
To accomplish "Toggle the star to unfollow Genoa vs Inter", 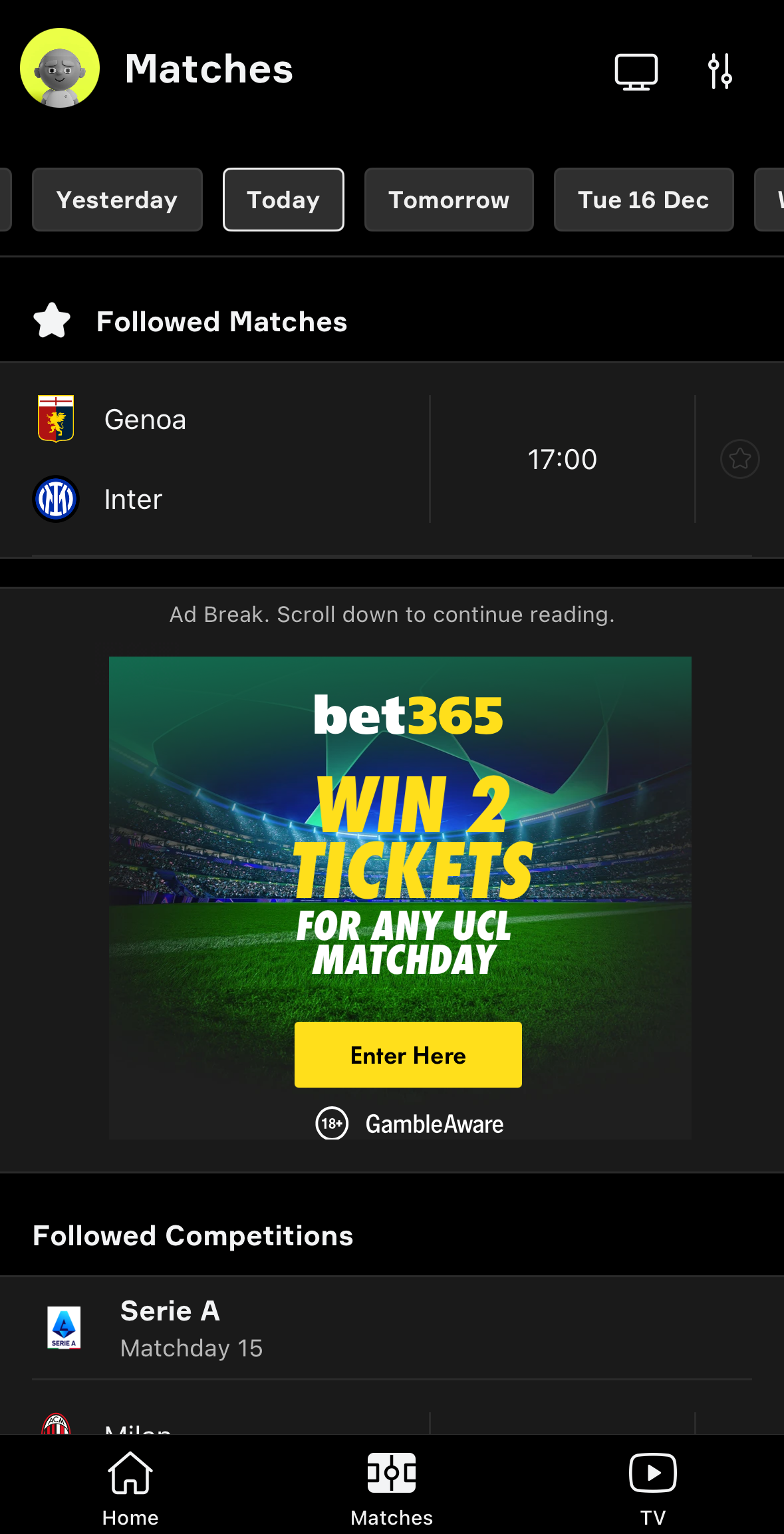I will click(x=739, y=458).
